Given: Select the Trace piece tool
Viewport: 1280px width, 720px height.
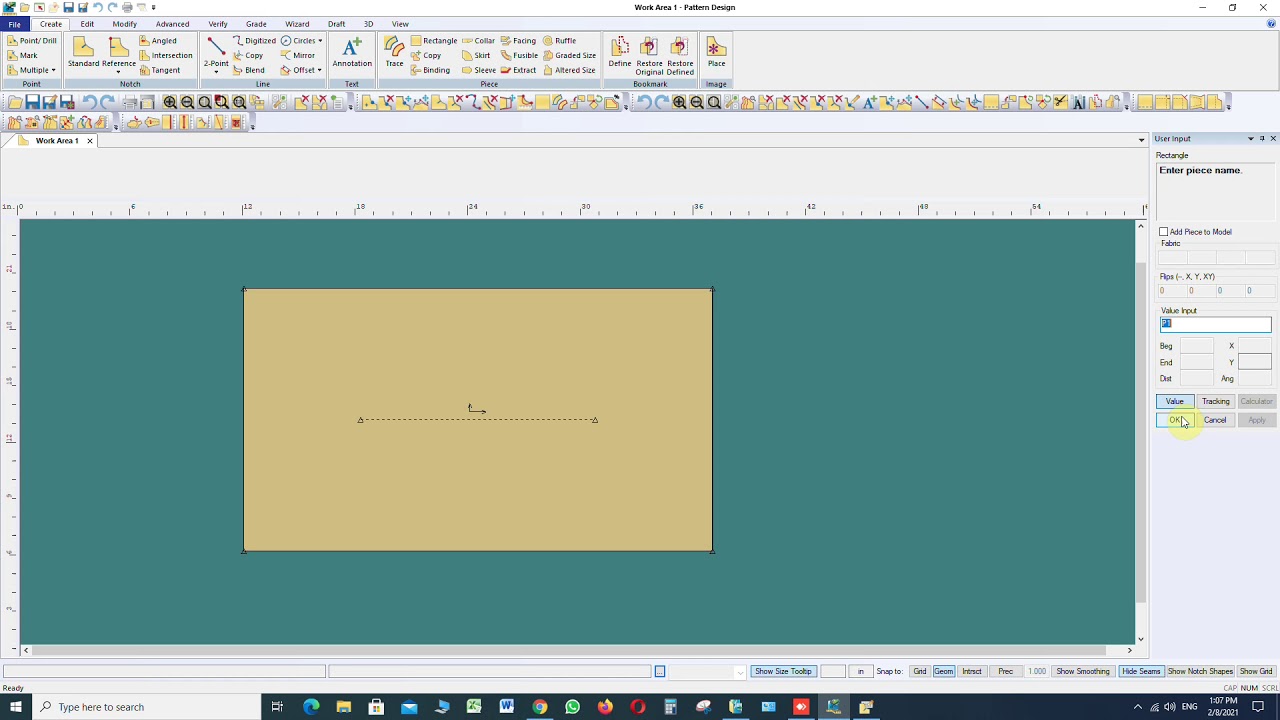Looking at the screenshot, I should tap(394, 53).
